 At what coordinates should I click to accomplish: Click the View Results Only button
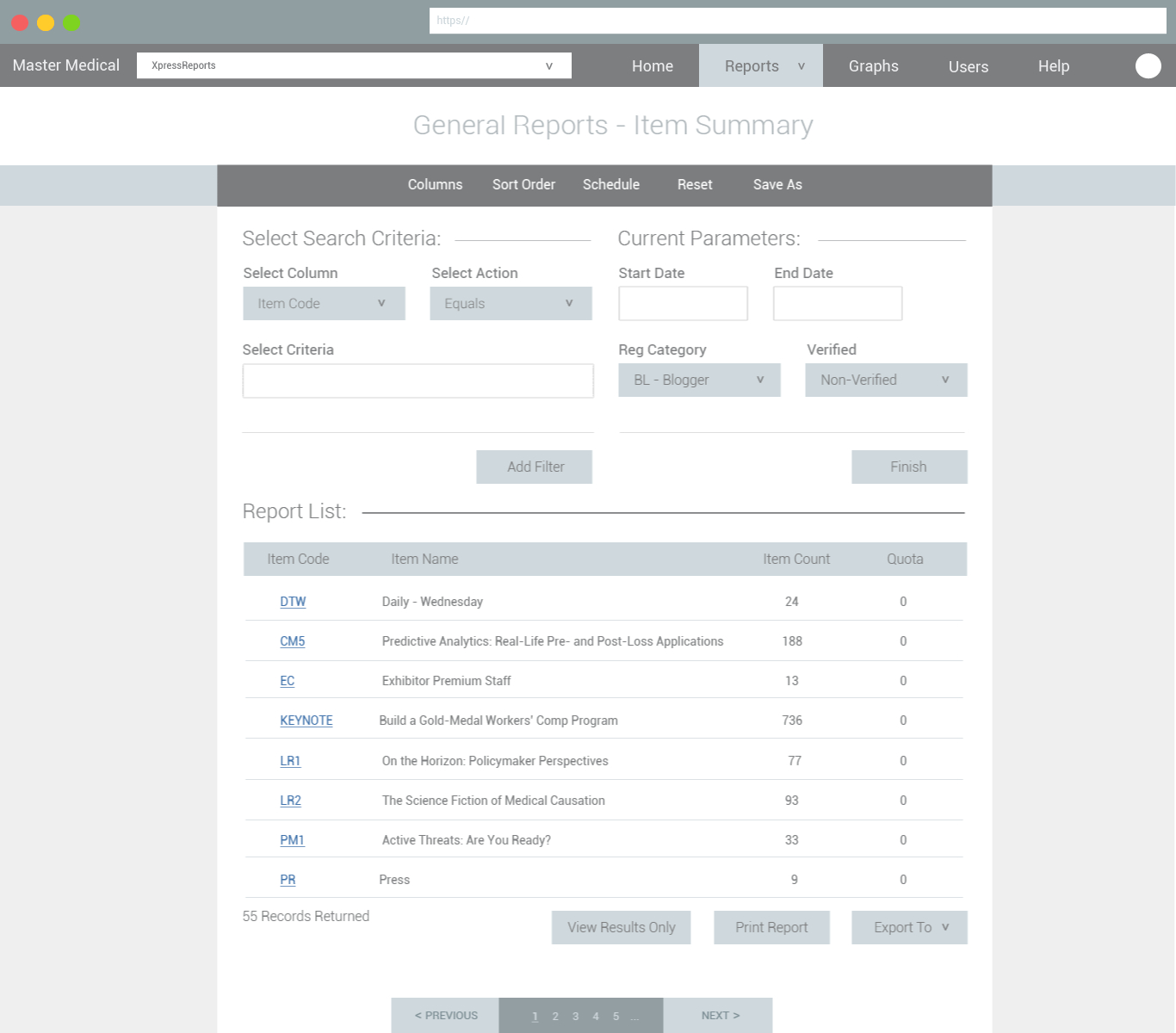[x=621, y=927]
